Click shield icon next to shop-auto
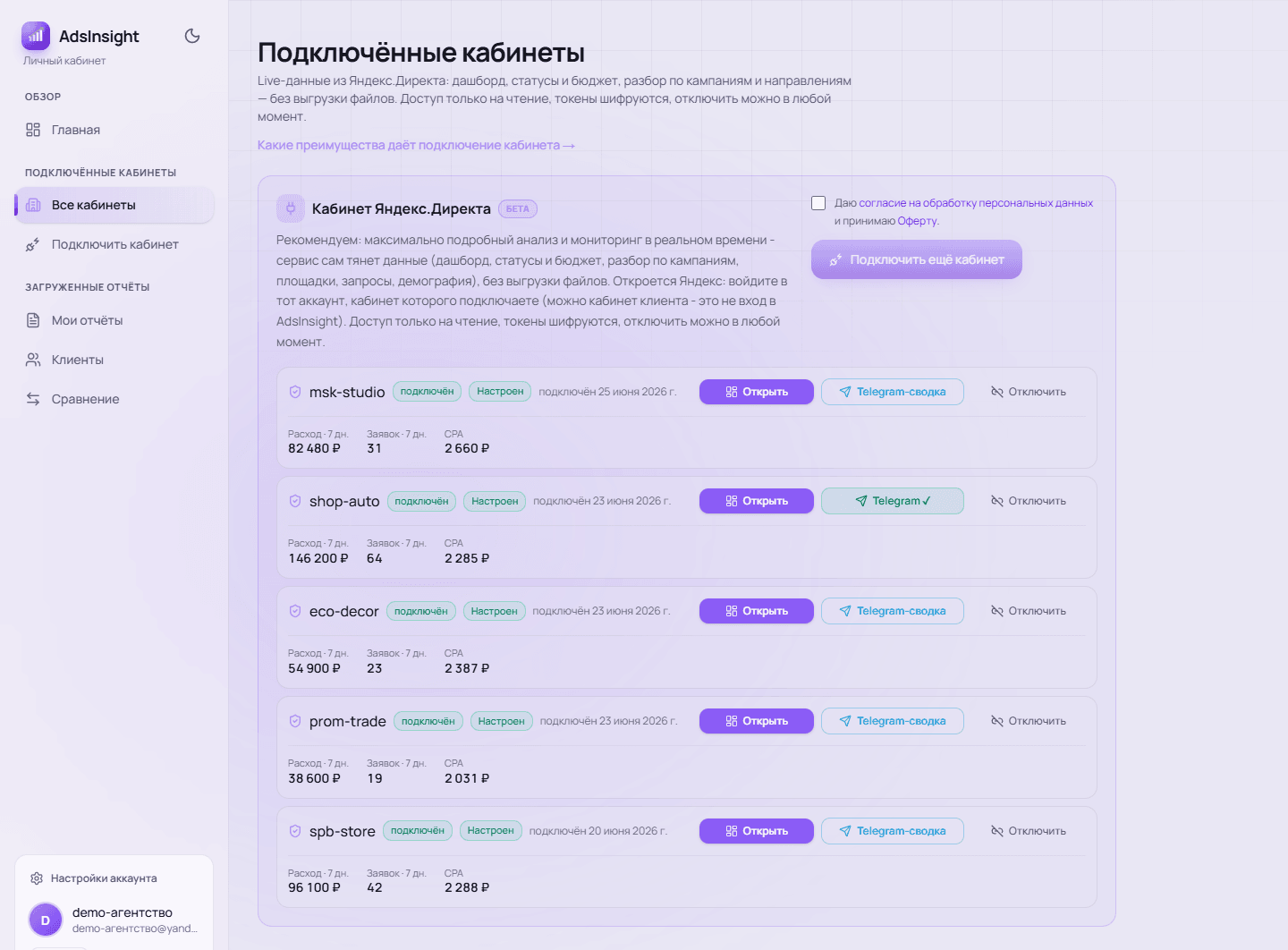 pos(295,501)
